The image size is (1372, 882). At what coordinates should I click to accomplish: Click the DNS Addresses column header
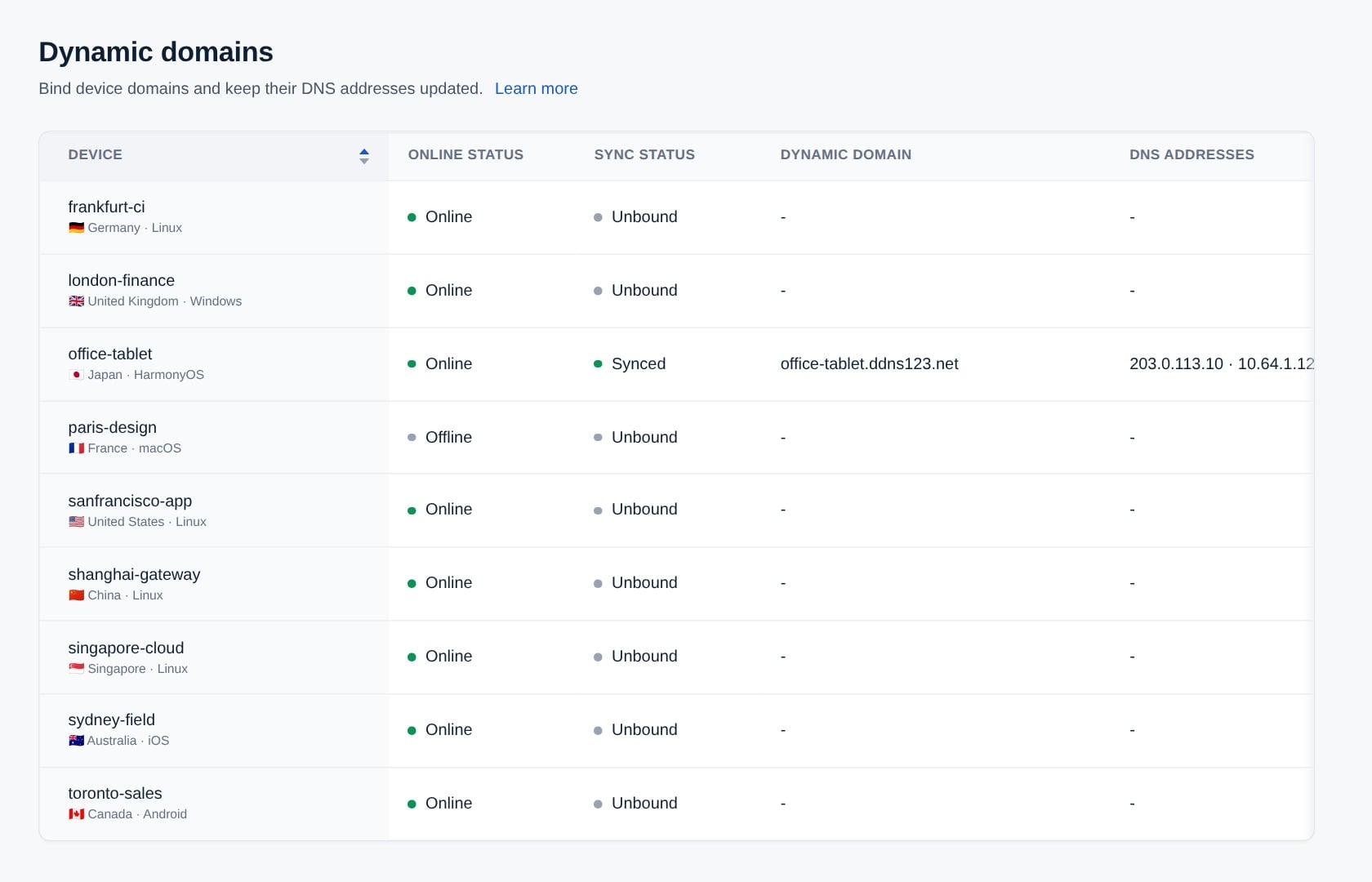click(1192, 154)
